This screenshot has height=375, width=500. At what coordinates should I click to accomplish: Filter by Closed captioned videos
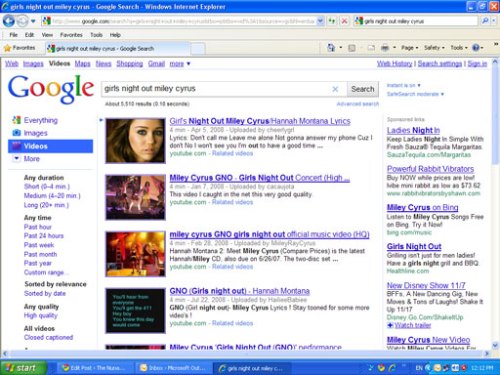click(48, 337)
